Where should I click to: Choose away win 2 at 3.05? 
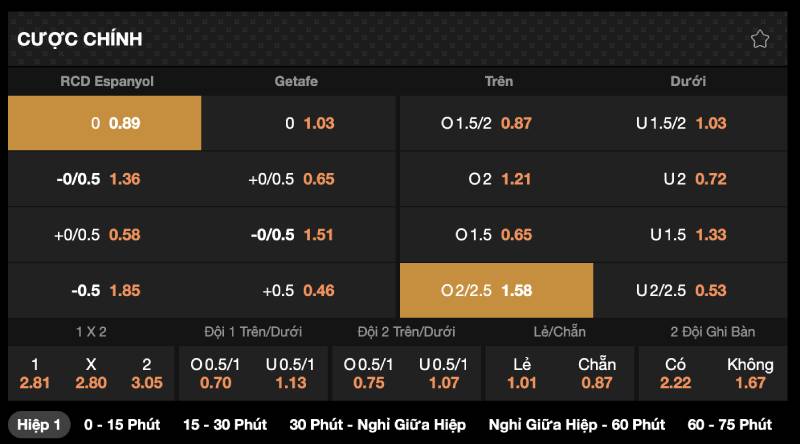pos(147,374)
